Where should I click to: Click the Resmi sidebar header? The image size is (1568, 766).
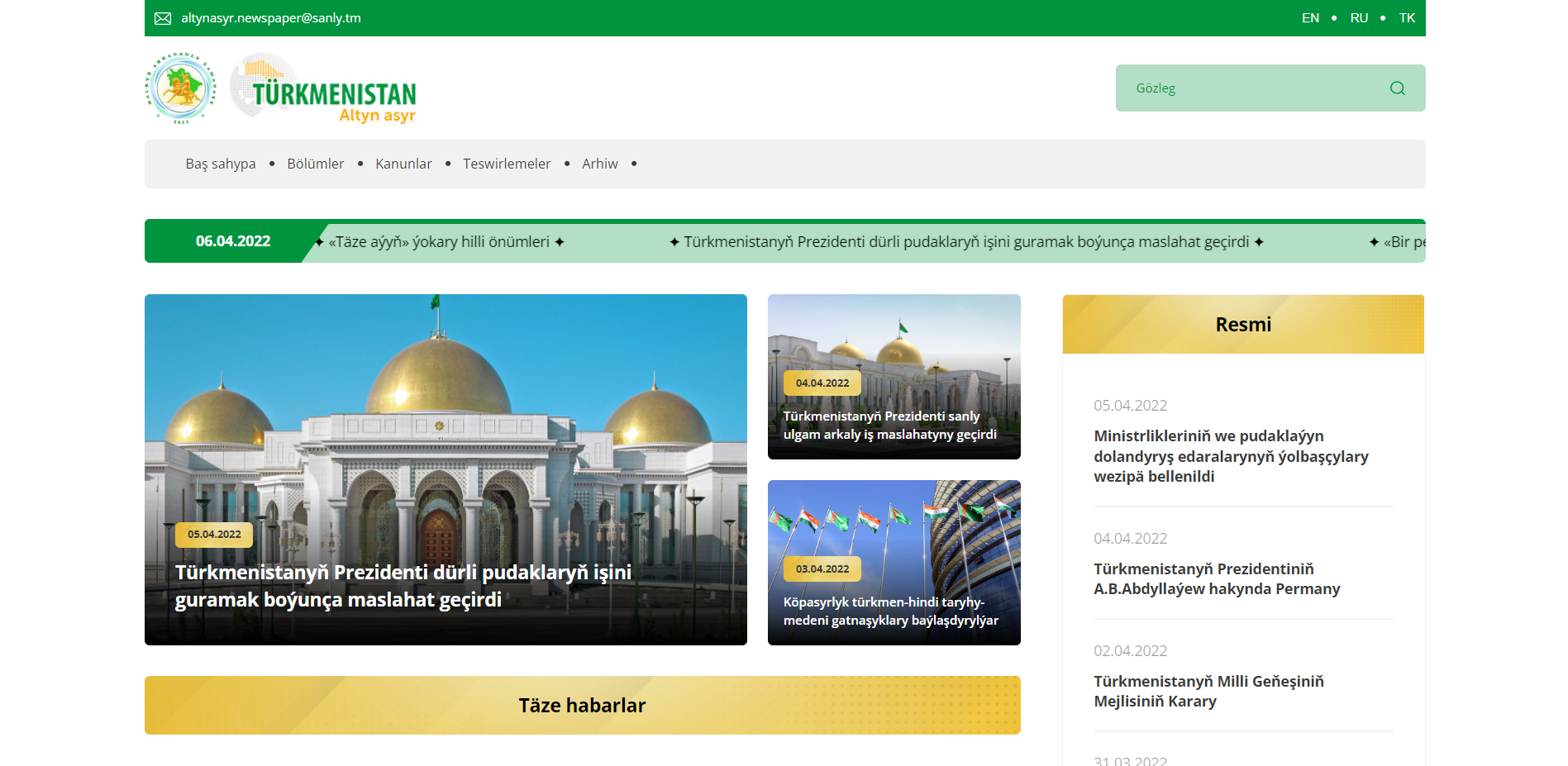[x=1243, y=325]
